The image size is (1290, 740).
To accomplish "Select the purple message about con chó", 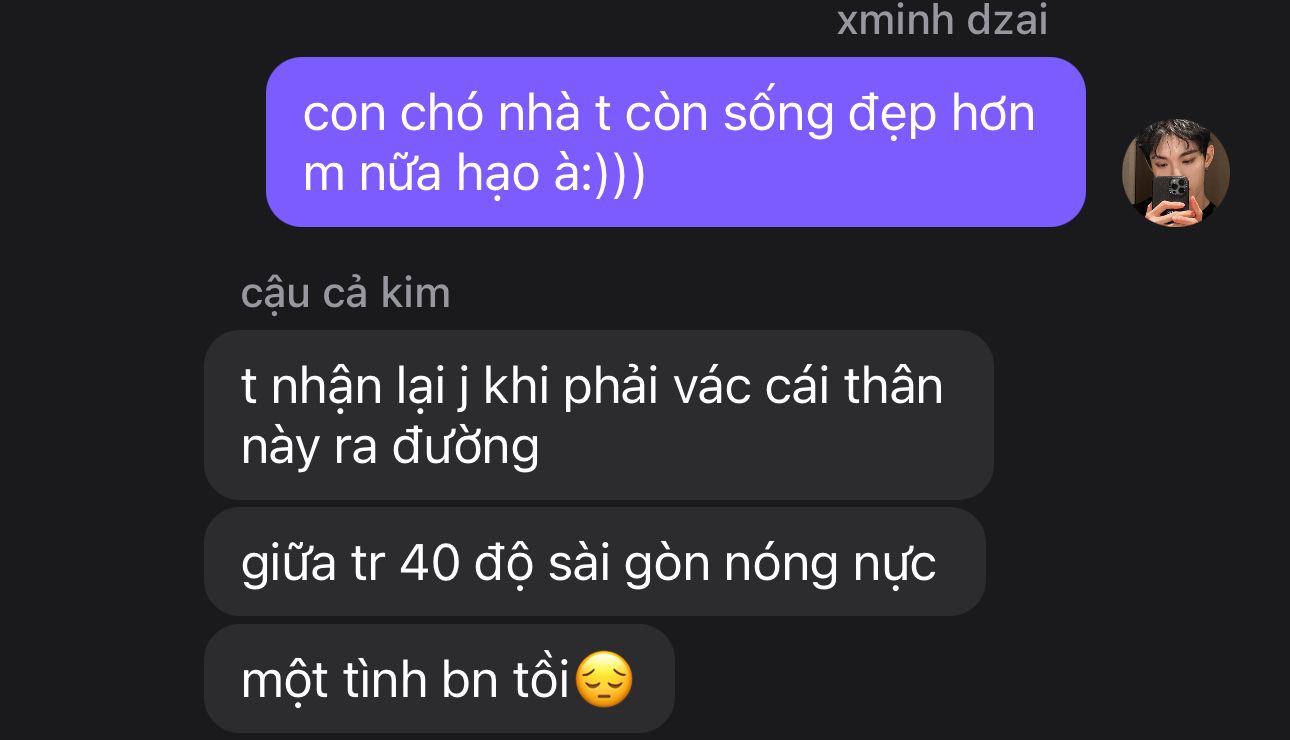I will [675, 142].
